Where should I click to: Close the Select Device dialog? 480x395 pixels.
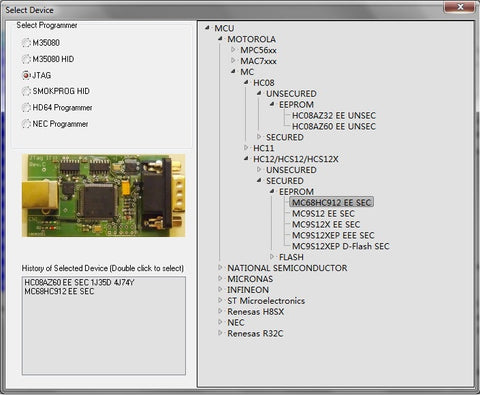tap(460, 7)
